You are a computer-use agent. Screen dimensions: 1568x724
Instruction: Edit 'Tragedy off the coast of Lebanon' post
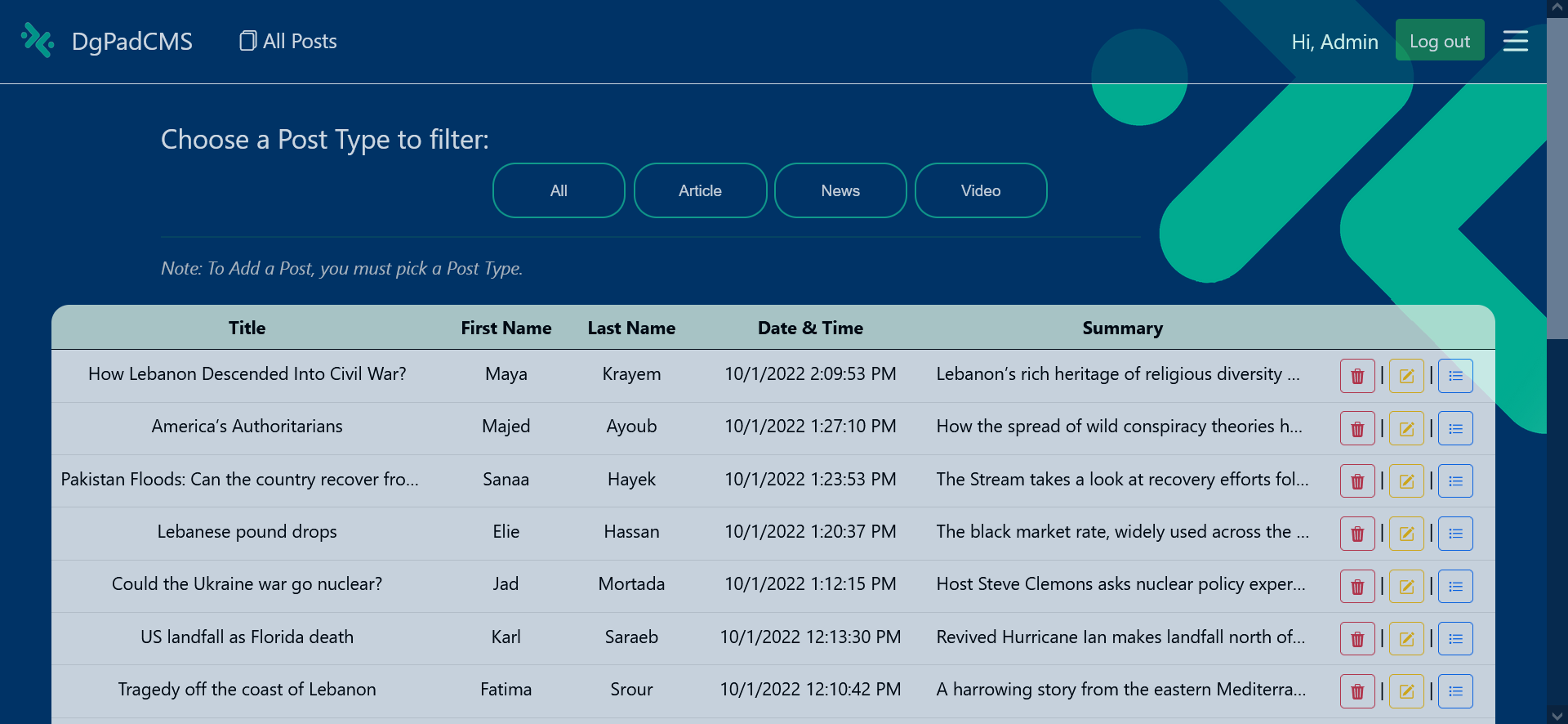[x=1406, y=691]
